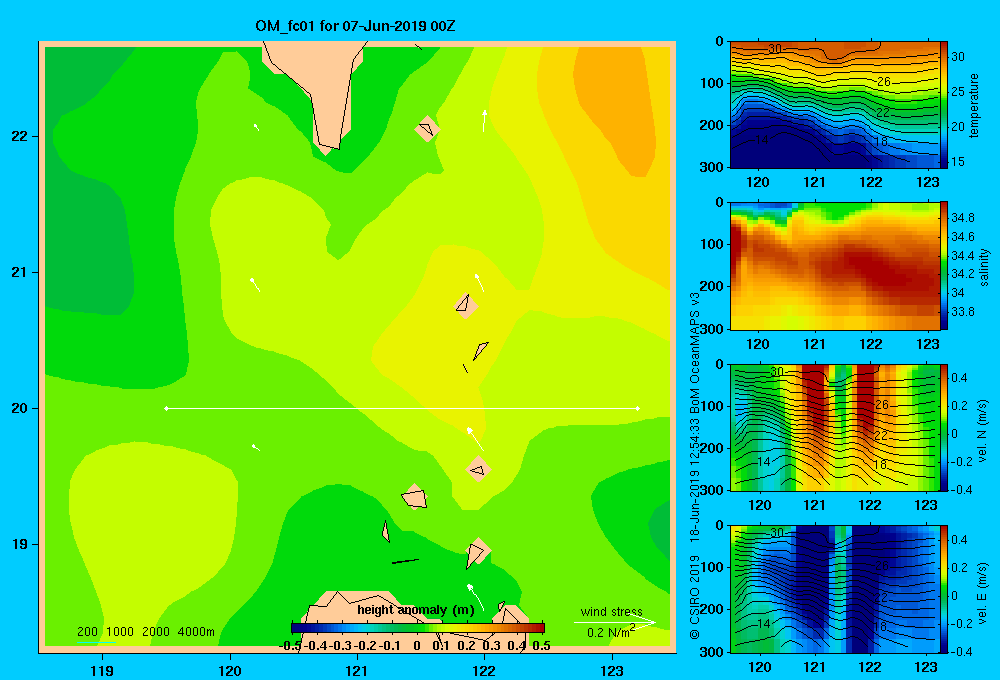1000x680 pixels.
Task: Click the 33.8 tick on salinity scale
Action: [962, 312]
